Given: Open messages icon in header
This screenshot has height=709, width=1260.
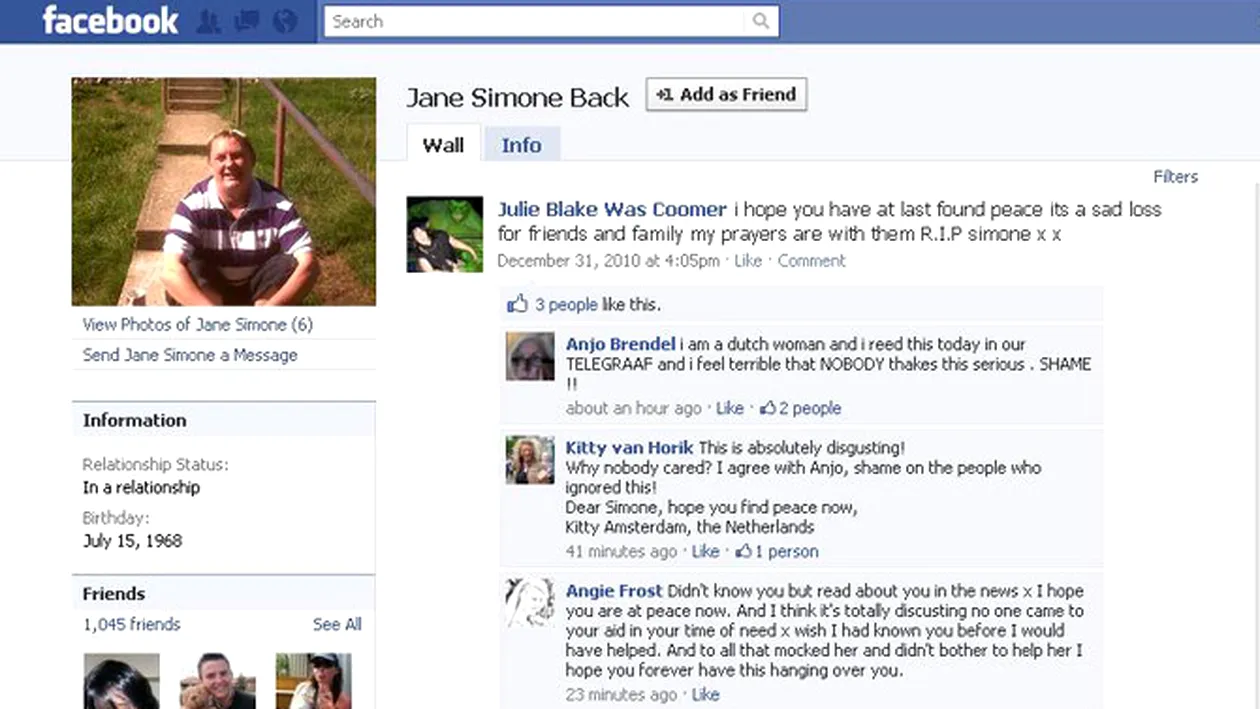Looking at the screenshot, I should click(x=246, y=21).
